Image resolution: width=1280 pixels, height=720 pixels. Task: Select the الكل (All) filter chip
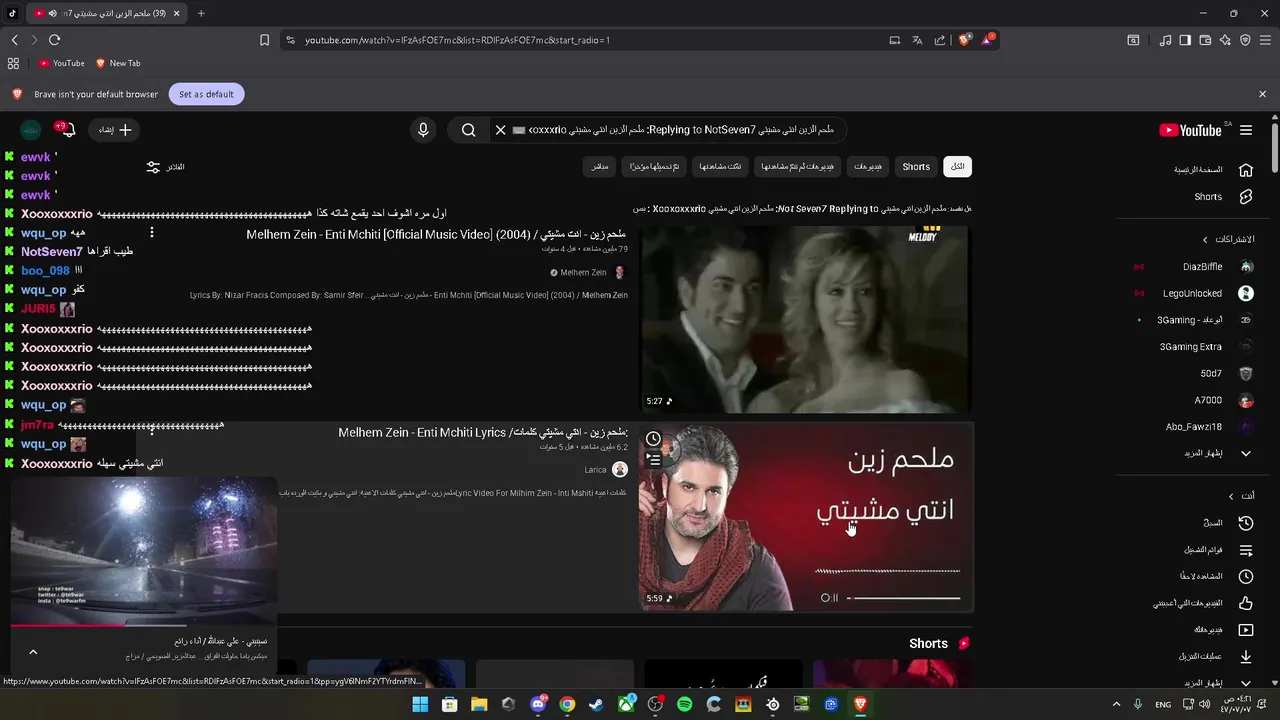(958, 167)
